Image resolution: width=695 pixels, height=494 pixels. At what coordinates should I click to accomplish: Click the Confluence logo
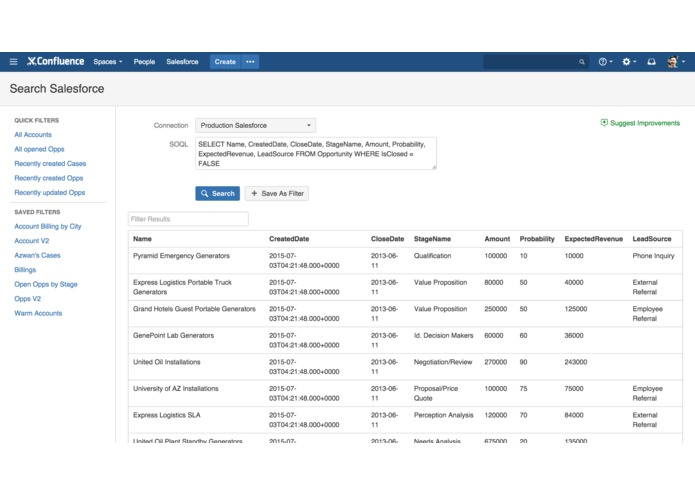click(55, 61)
